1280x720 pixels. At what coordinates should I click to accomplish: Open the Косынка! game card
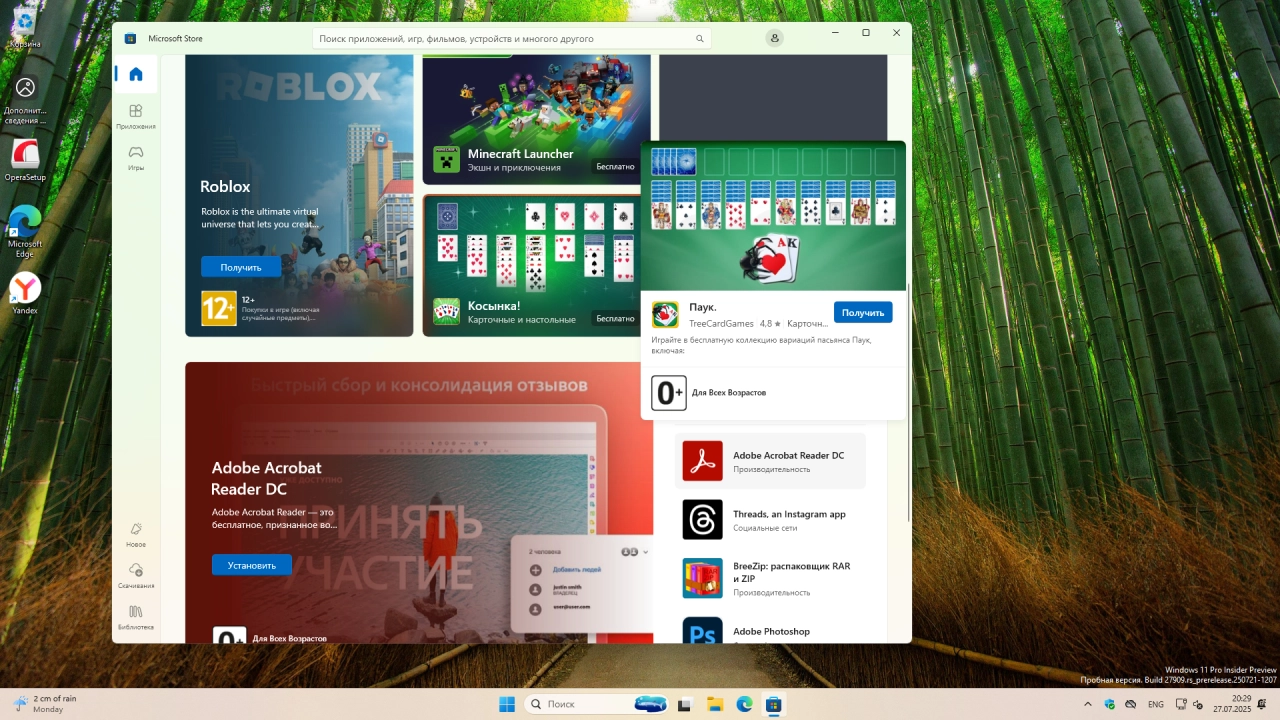pyautogui.click(x=536, y=265)
